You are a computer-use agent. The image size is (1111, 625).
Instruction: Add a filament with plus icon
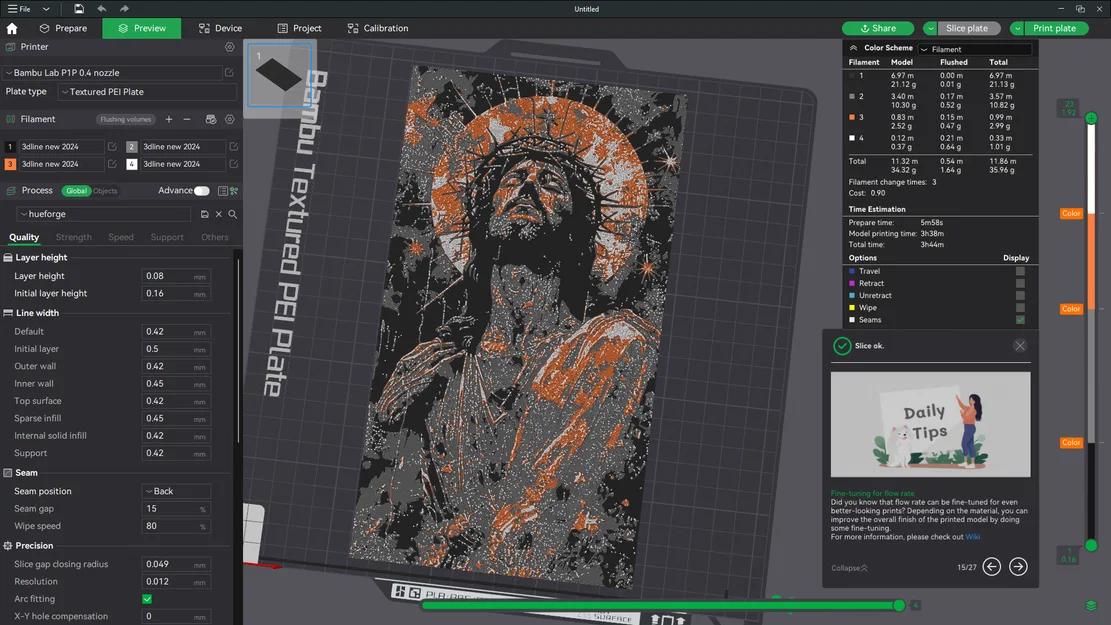[x=169, y=119]
